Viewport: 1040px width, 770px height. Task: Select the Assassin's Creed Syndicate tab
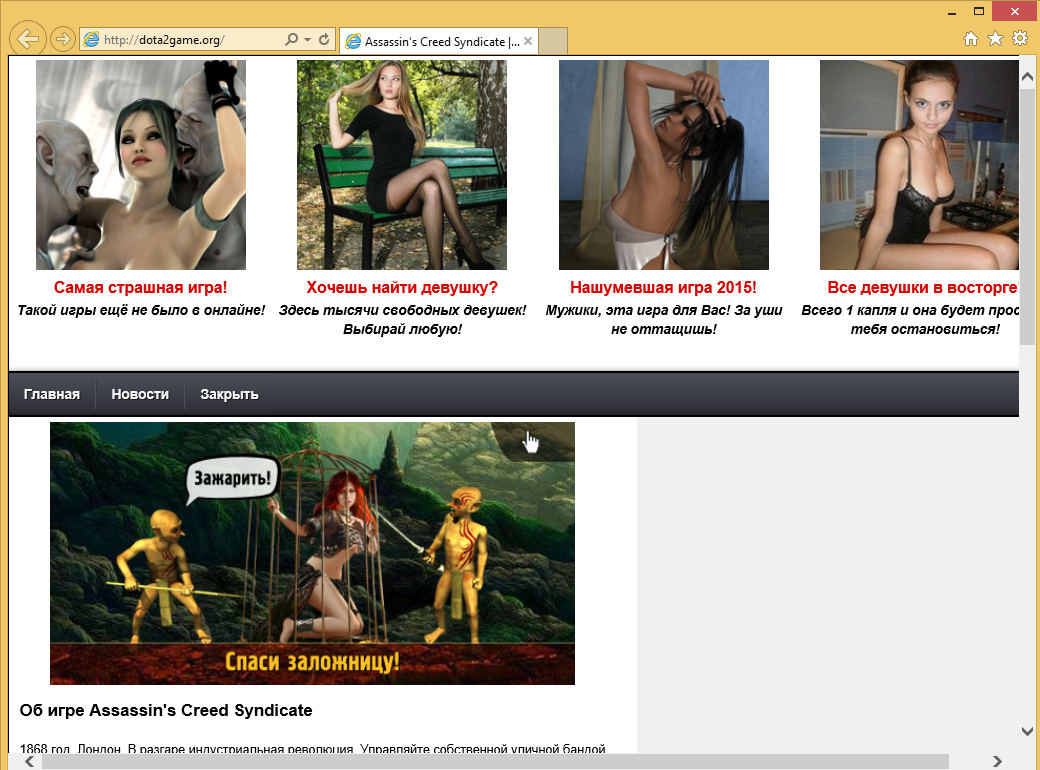pos(432,41)
